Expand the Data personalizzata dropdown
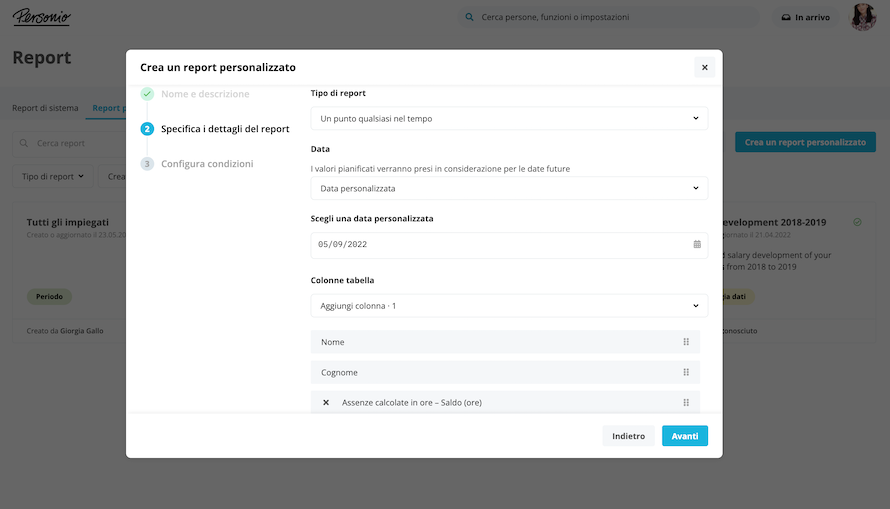 tap(509, 188)
